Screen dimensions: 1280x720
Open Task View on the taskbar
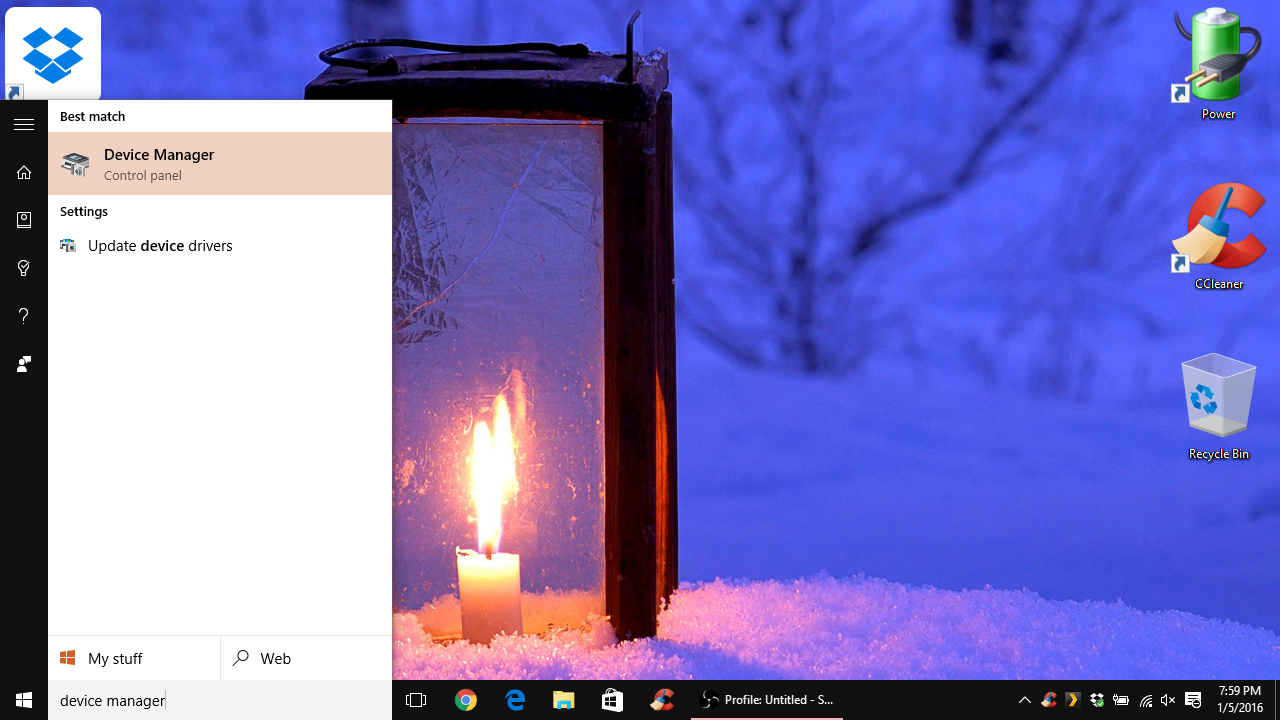click(416, 700)
